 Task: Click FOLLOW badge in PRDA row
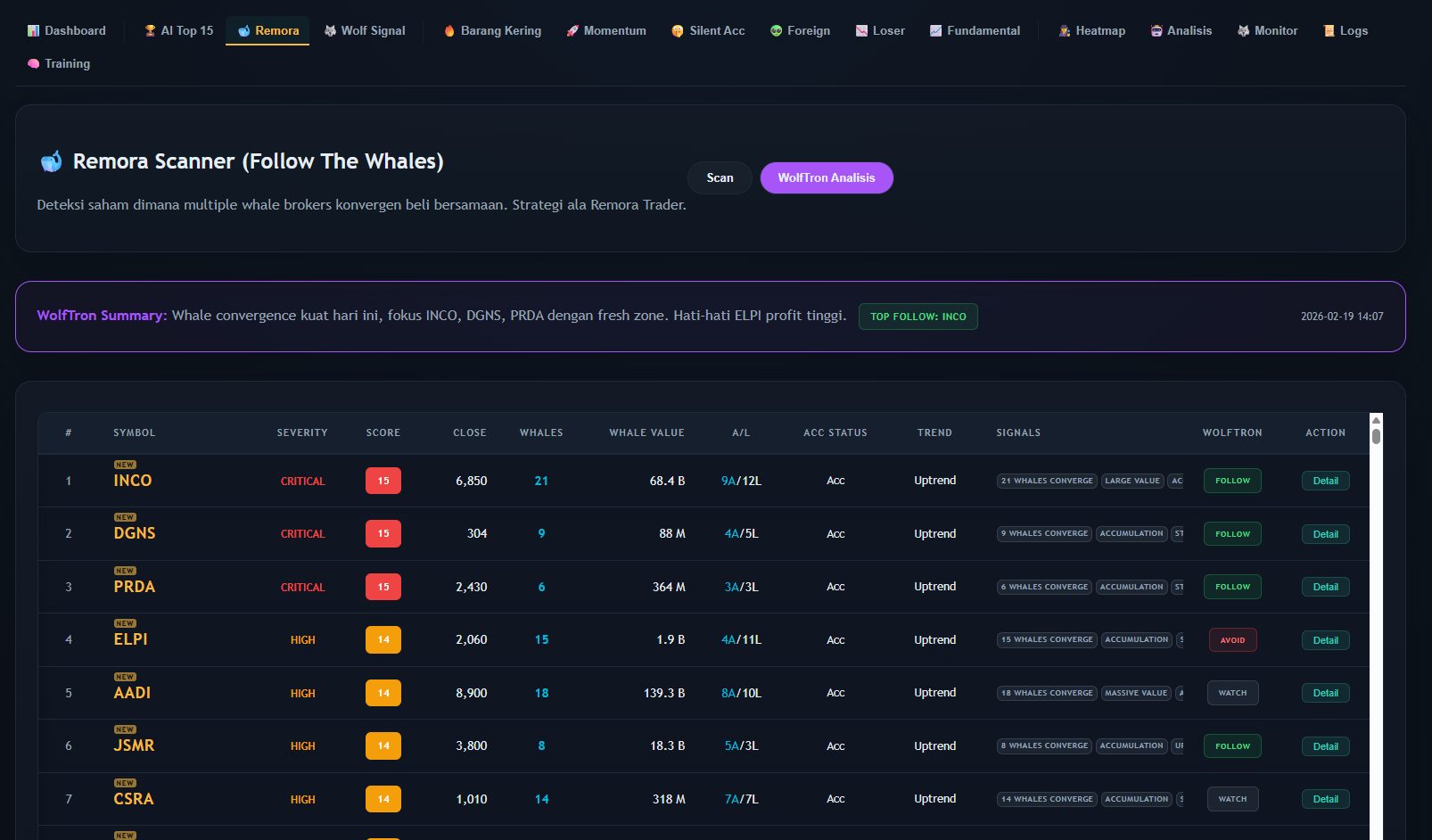click(1232, 587)
